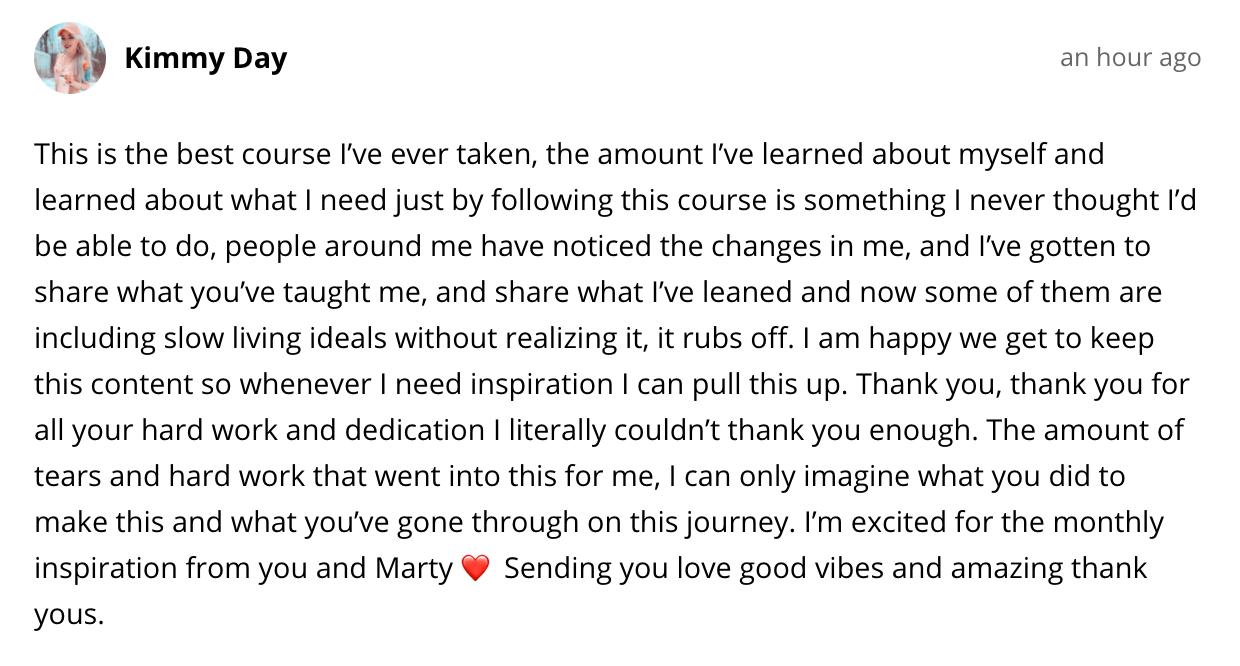Click the name 'Marty' in the comment

414,569
